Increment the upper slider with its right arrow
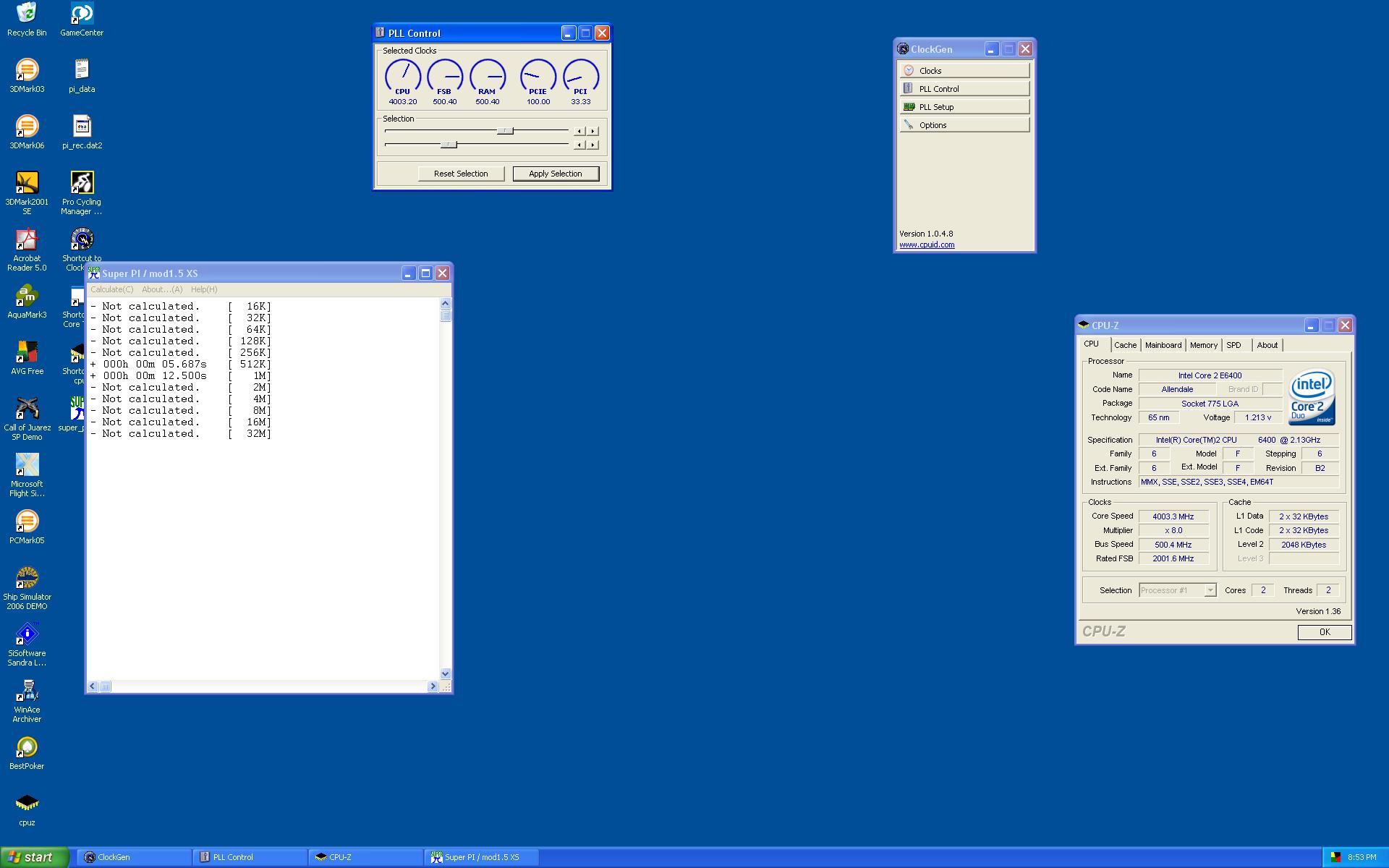The height and width of the screenshot is (868, 1389). click(x=593, y=131)
